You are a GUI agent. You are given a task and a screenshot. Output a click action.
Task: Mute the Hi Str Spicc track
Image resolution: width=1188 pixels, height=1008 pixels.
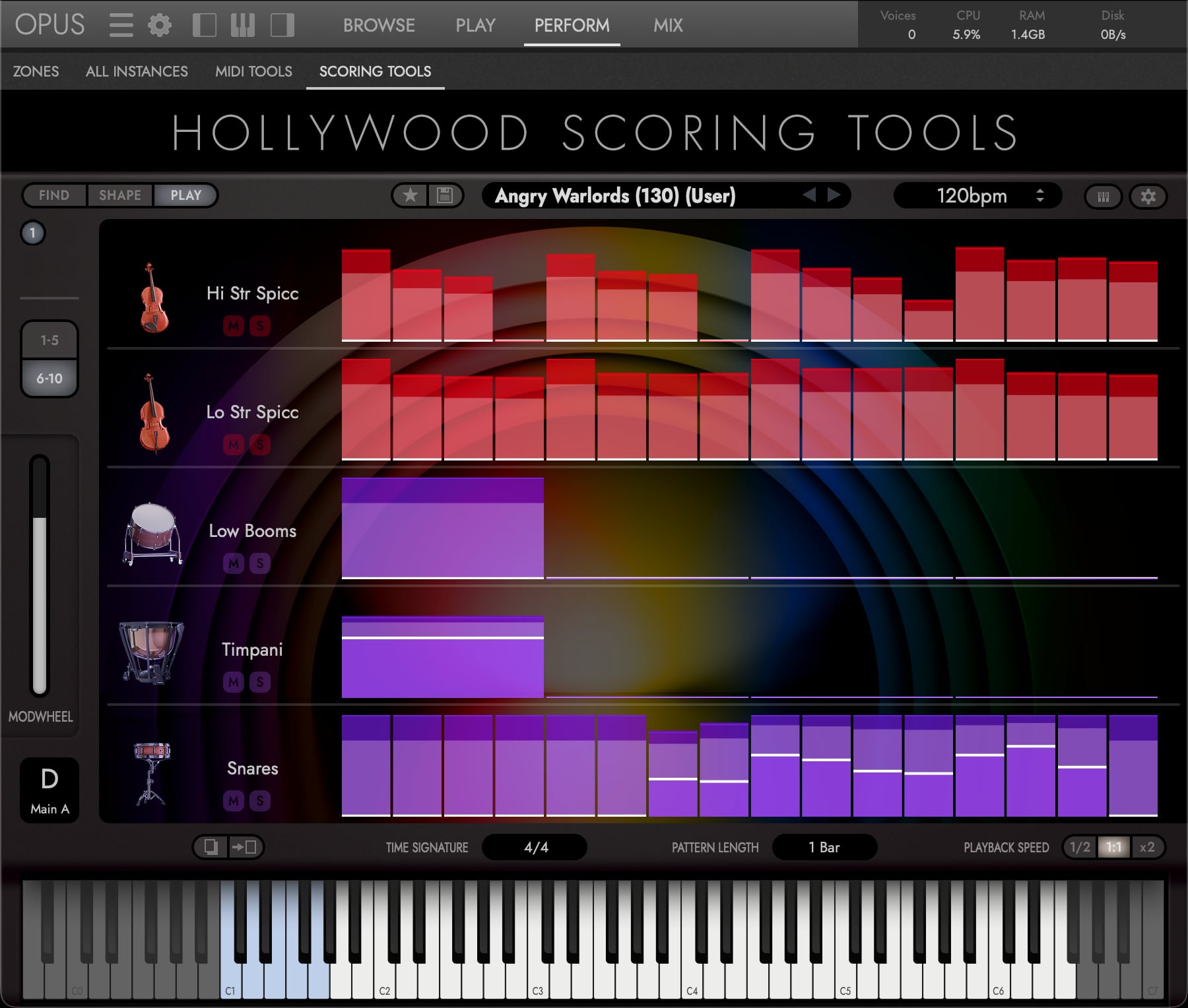[234, 325]
